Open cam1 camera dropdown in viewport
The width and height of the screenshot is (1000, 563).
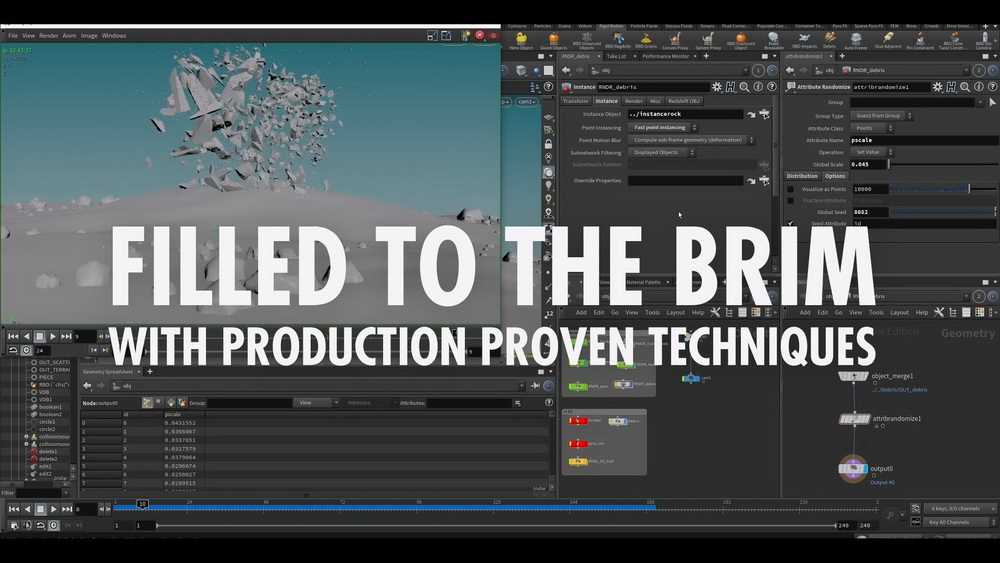coord(526,101)
